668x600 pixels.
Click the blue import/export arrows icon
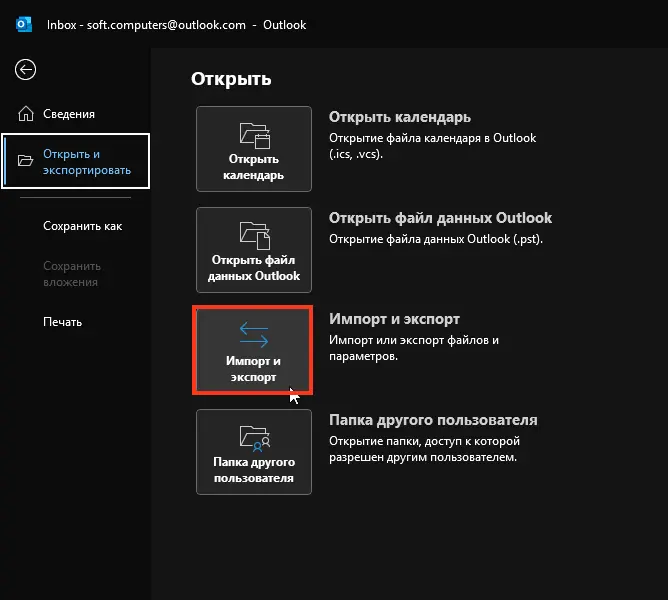click(x=254, y=334)
